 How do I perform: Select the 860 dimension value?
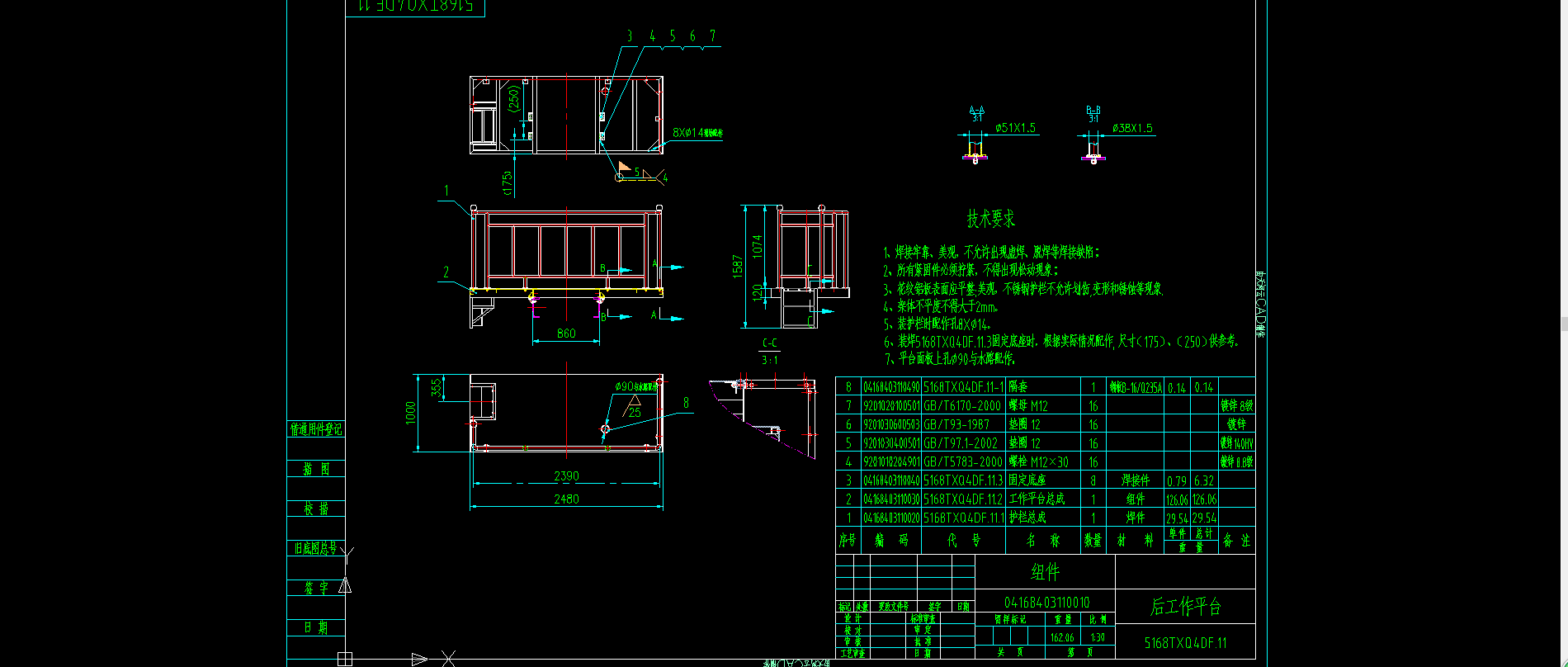click(566, 333)
